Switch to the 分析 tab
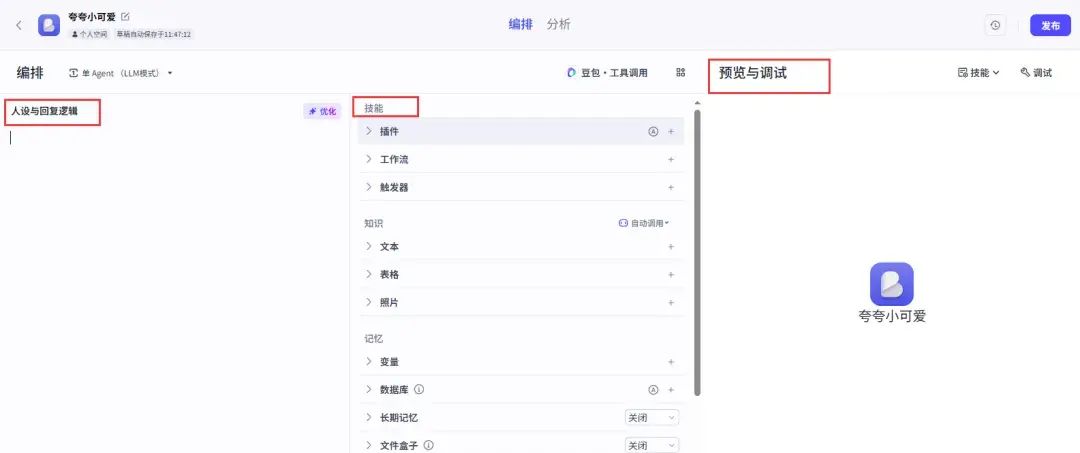1080x453 pixels. (559, 25)
